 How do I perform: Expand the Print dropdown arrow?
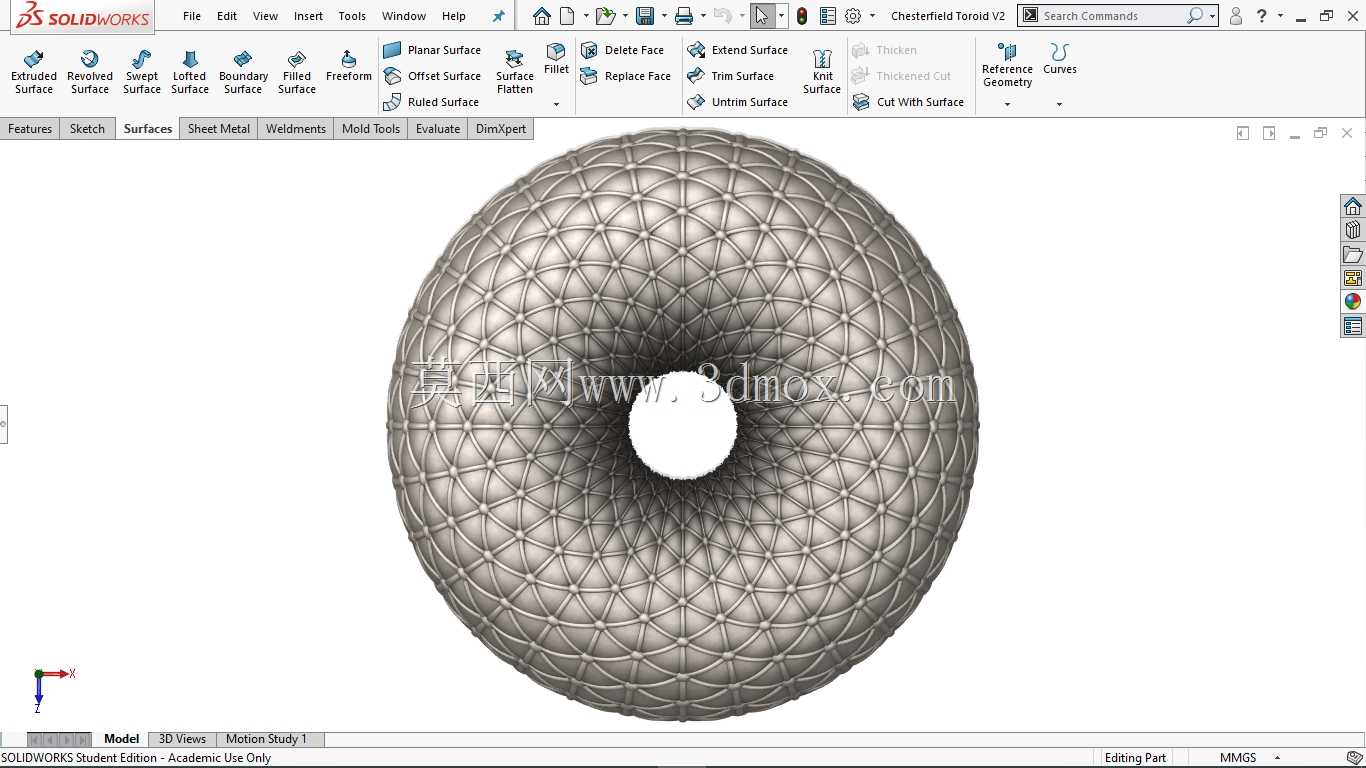click(x=703, y=16)
